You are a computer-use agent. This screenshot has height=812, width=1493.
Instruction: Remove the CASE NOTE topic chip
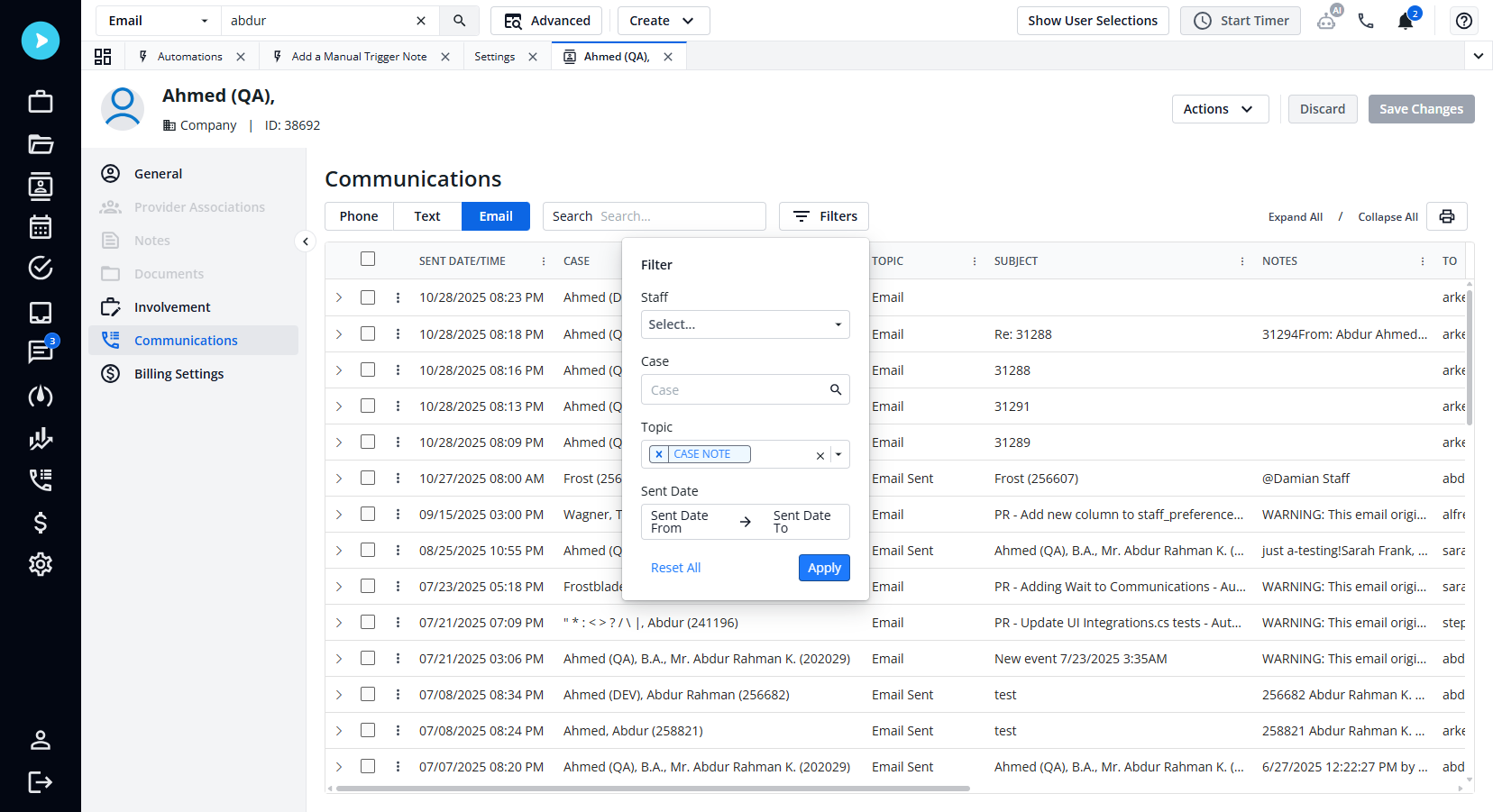tap(659, 453)
